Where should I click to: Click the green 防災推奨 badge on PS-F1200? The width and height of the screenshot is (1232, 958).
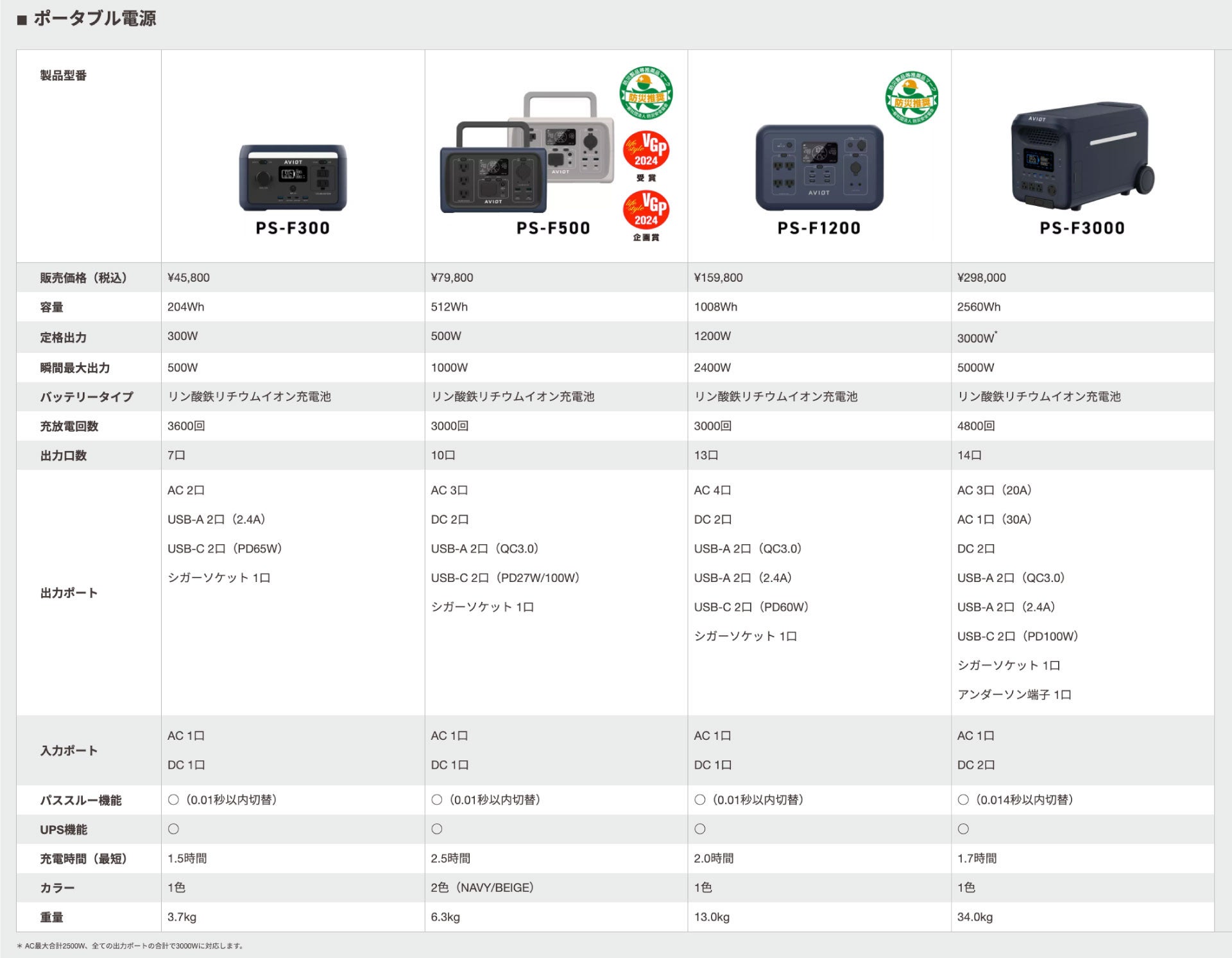click(911, 98)
